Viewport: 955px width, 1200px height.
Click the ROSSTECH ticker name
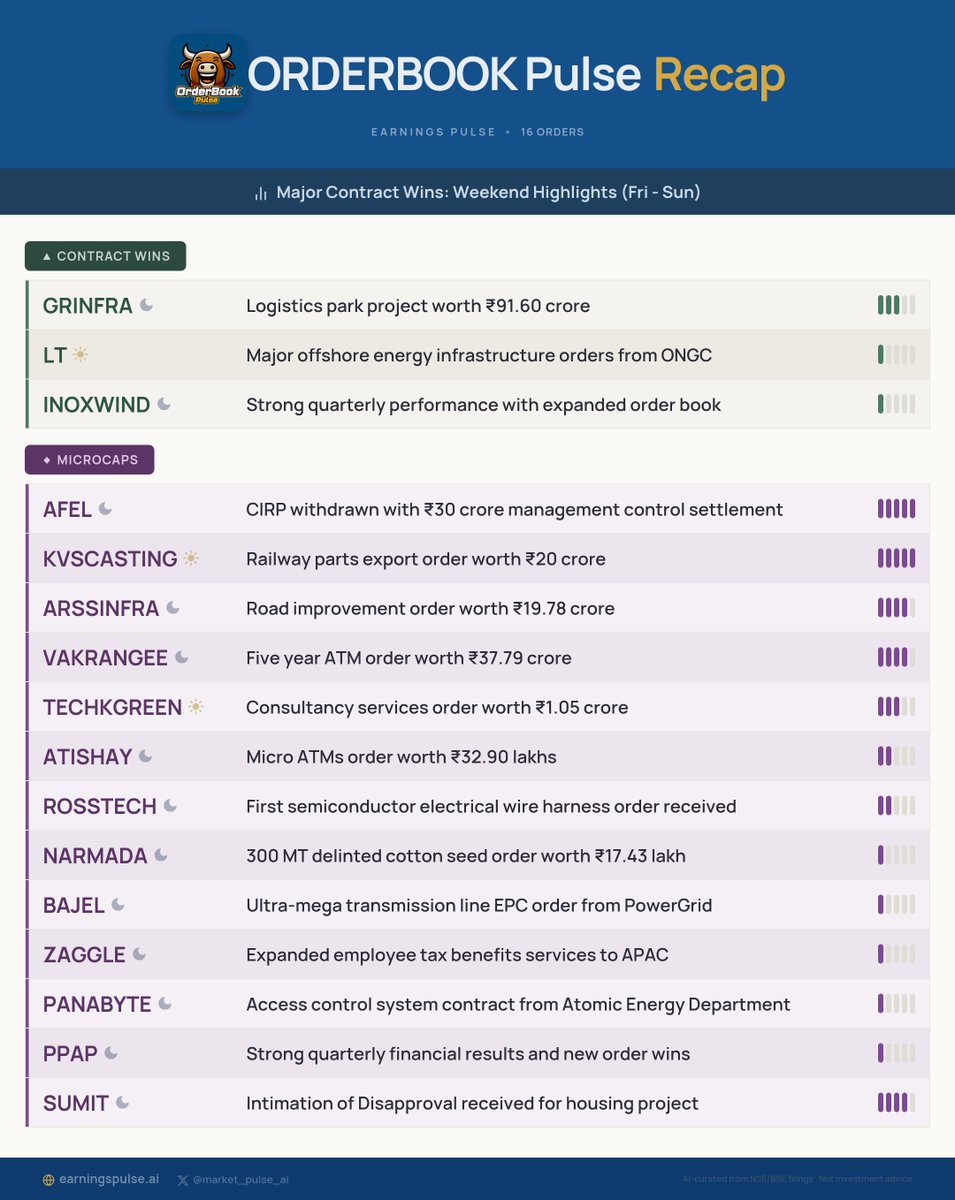(x=100, y=807)
